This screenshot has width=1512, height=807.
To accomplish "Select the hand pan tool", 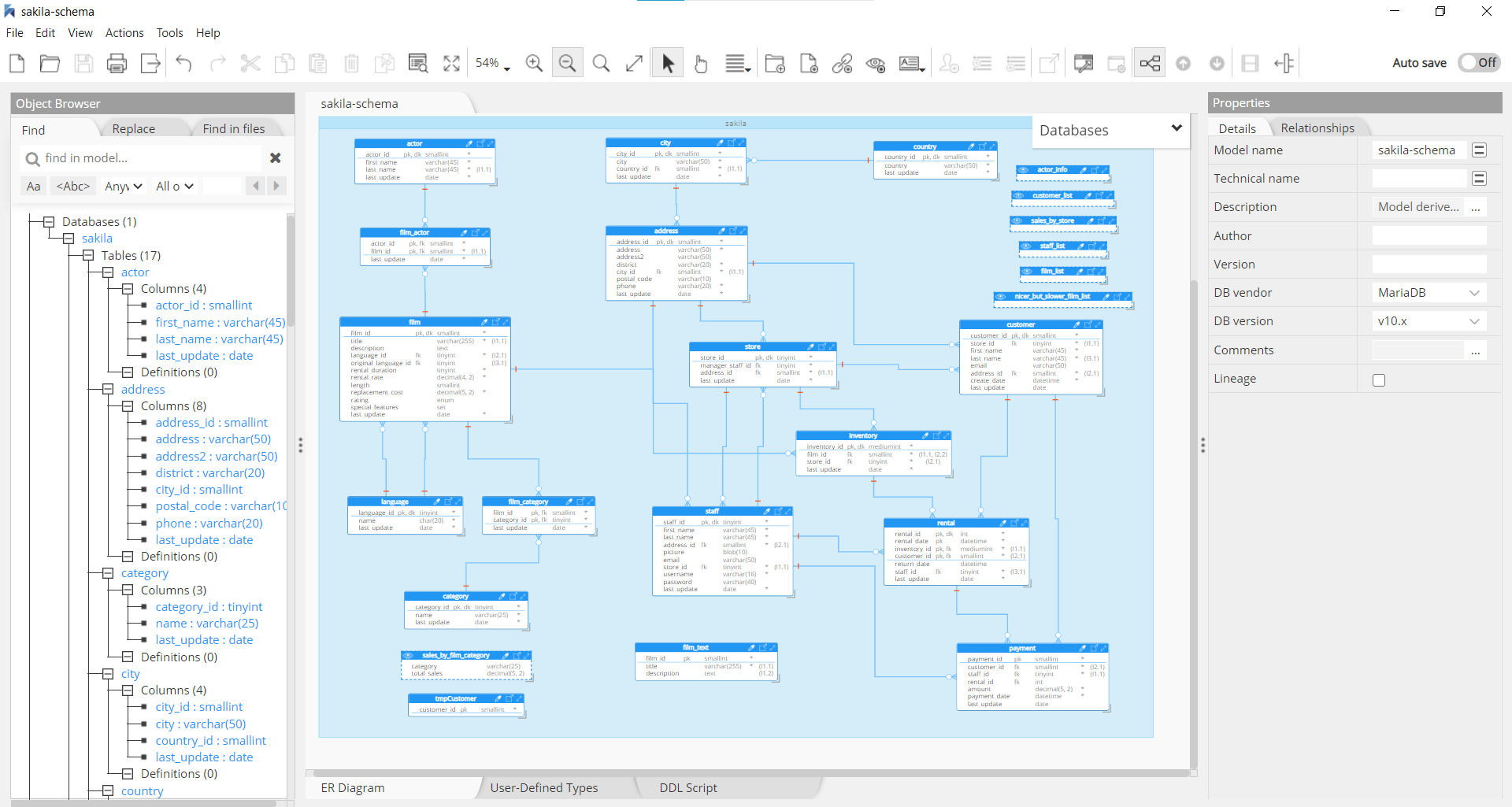I will (701, 63).
